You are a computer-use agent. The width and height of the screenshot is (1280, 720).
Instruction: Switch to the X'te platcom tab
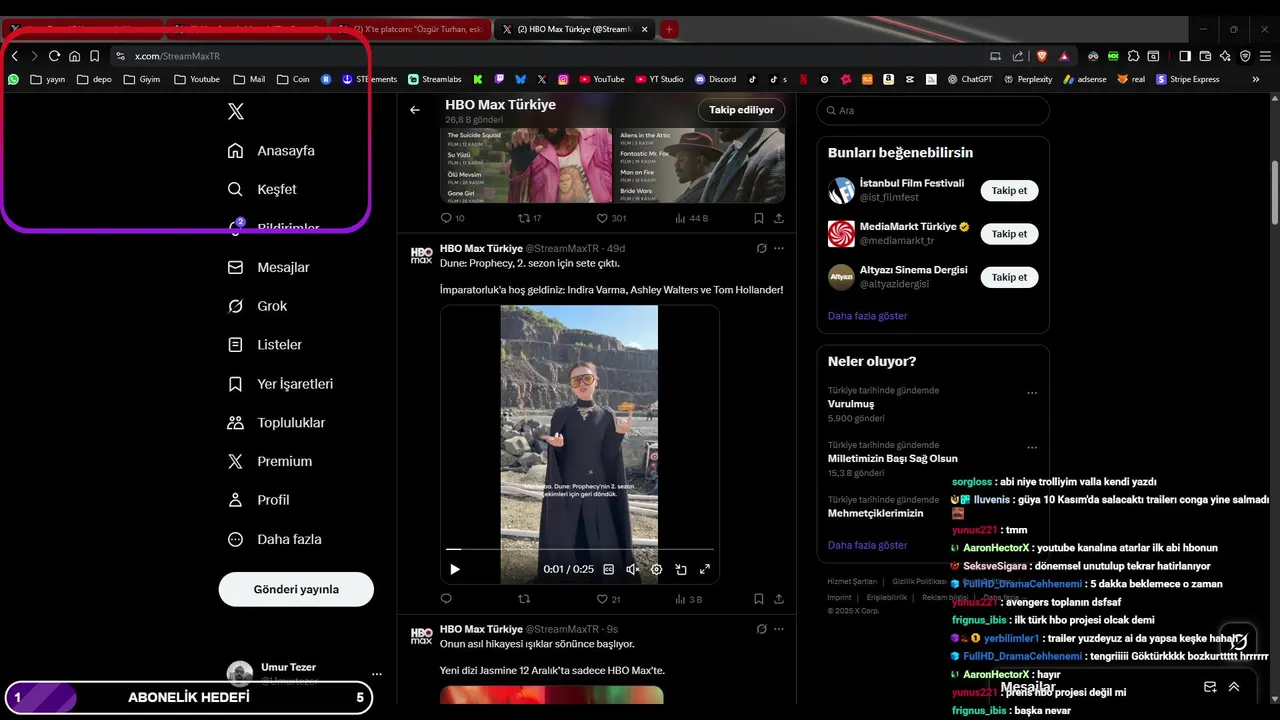410,29
